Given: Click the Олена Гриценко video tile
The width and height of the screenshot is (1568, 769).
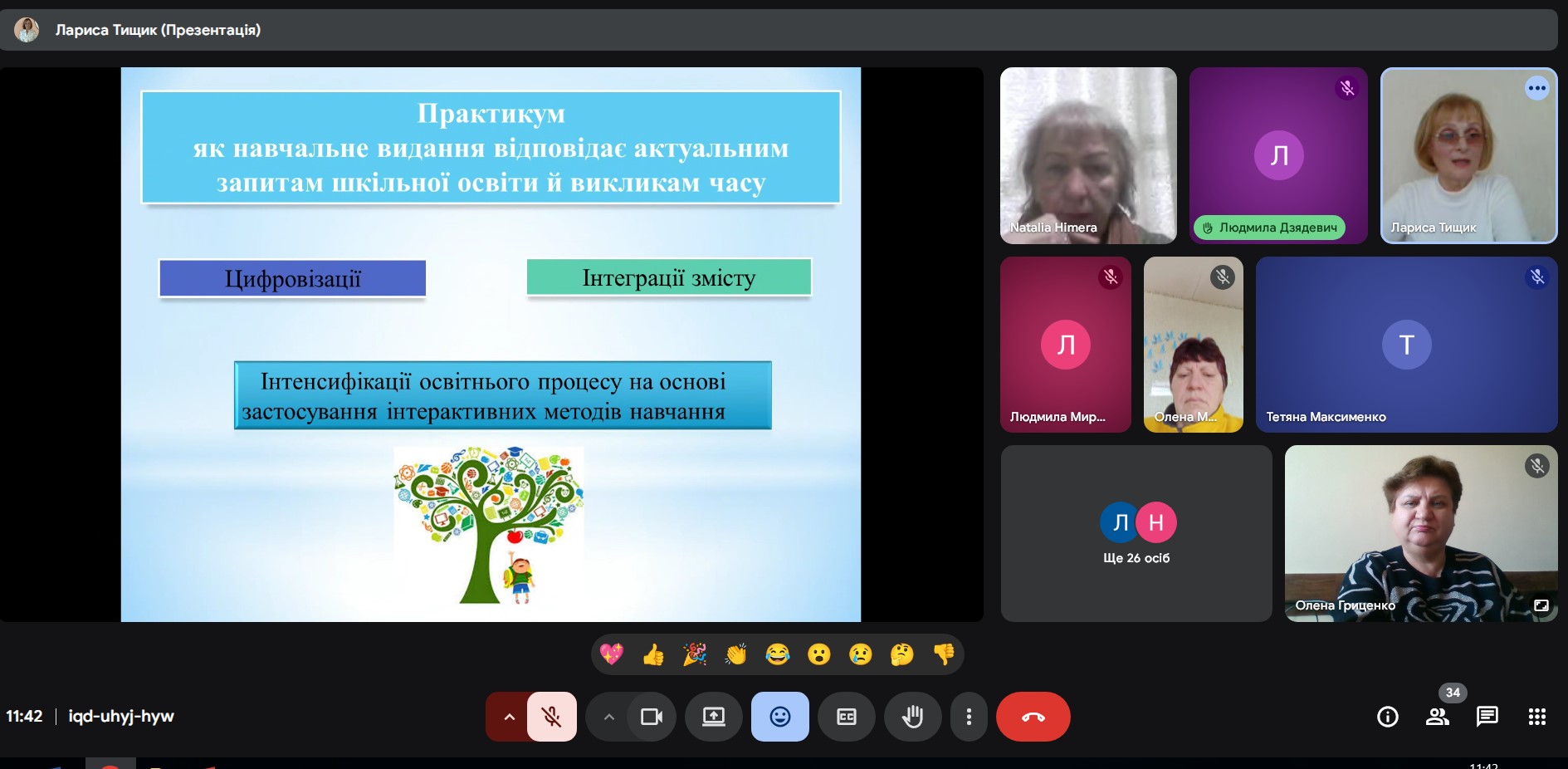Looking at the screenshot, I should point(1419,533).
